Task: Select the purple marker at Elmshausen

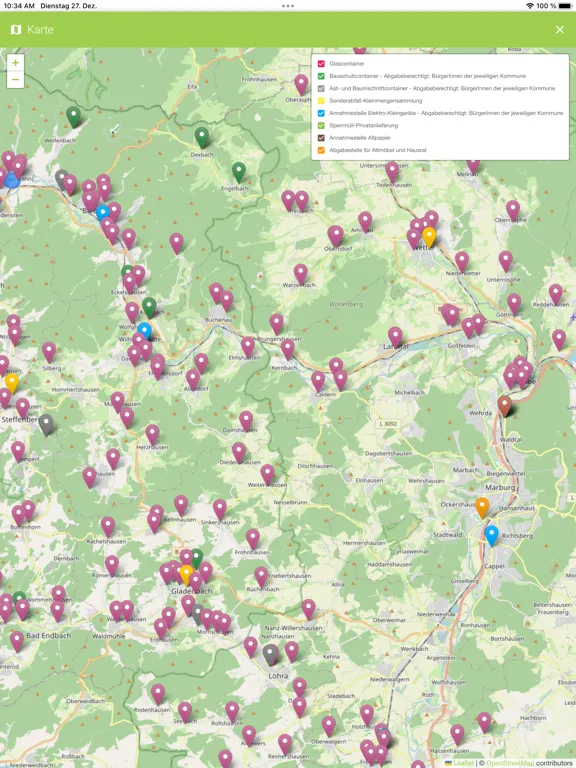Action: [248, 347]
